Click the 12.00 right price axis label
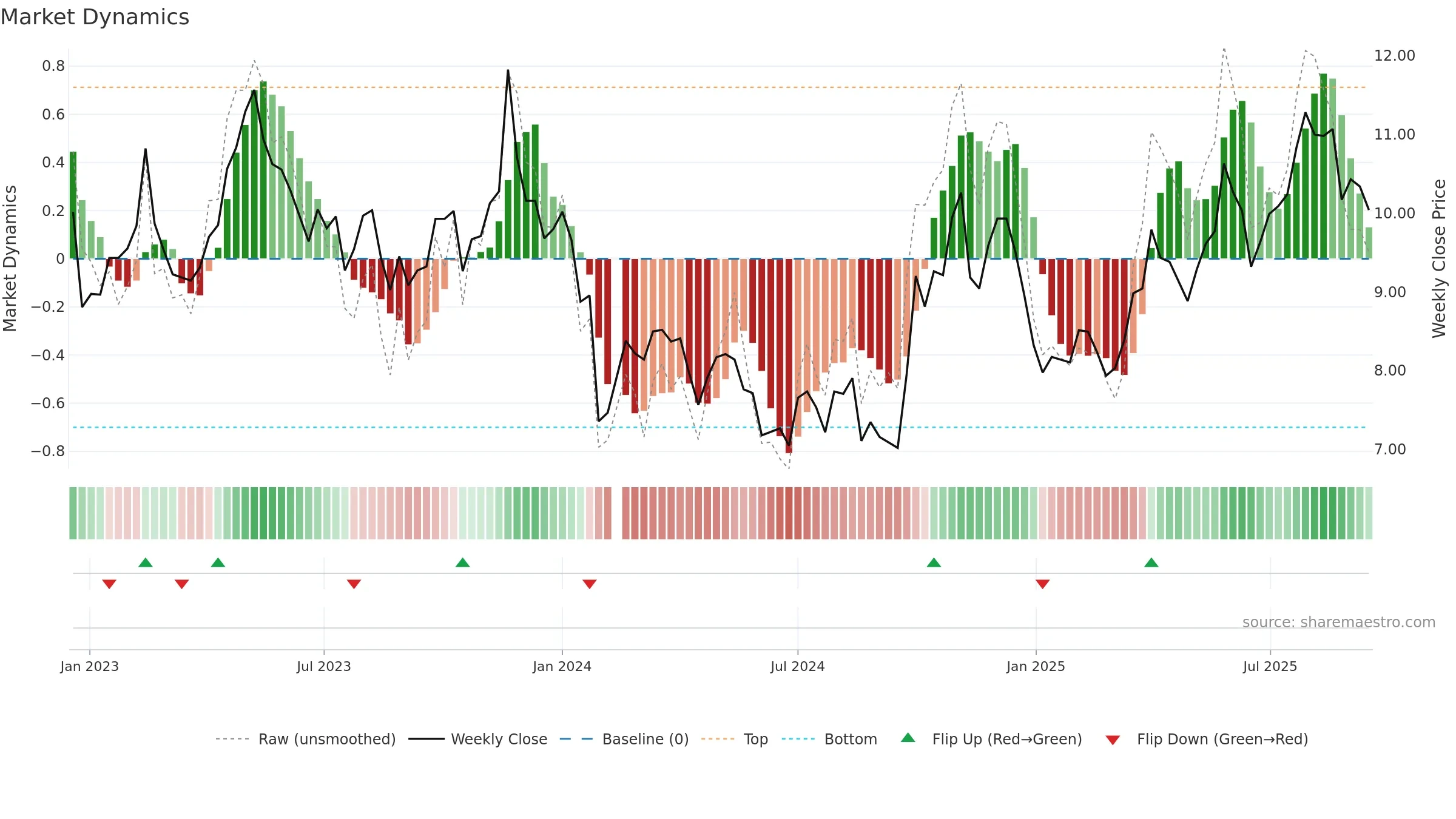Image resolution: width=1456 pixels, height=819 pixels. (x=1395, y=56)
